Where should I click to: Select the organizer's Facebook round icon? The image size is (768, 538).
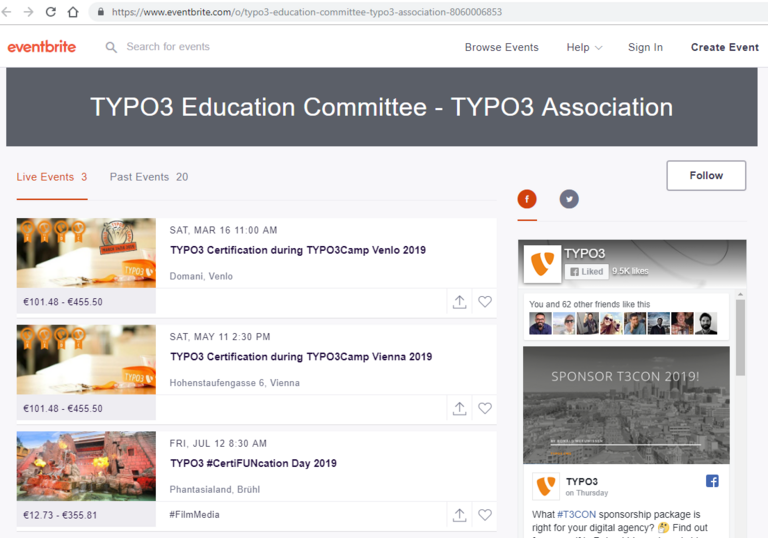point(527,199)
